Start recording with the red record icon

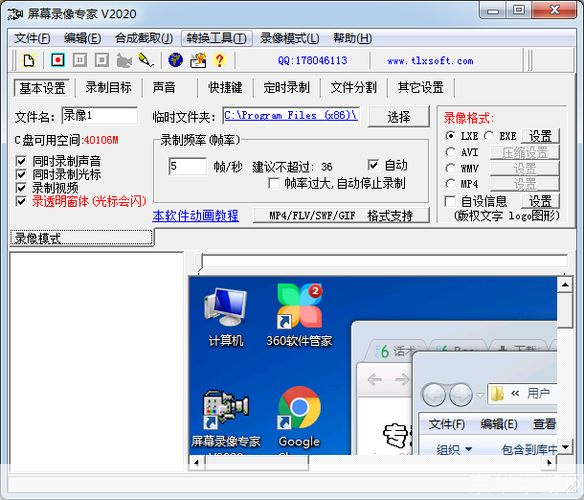58,60
